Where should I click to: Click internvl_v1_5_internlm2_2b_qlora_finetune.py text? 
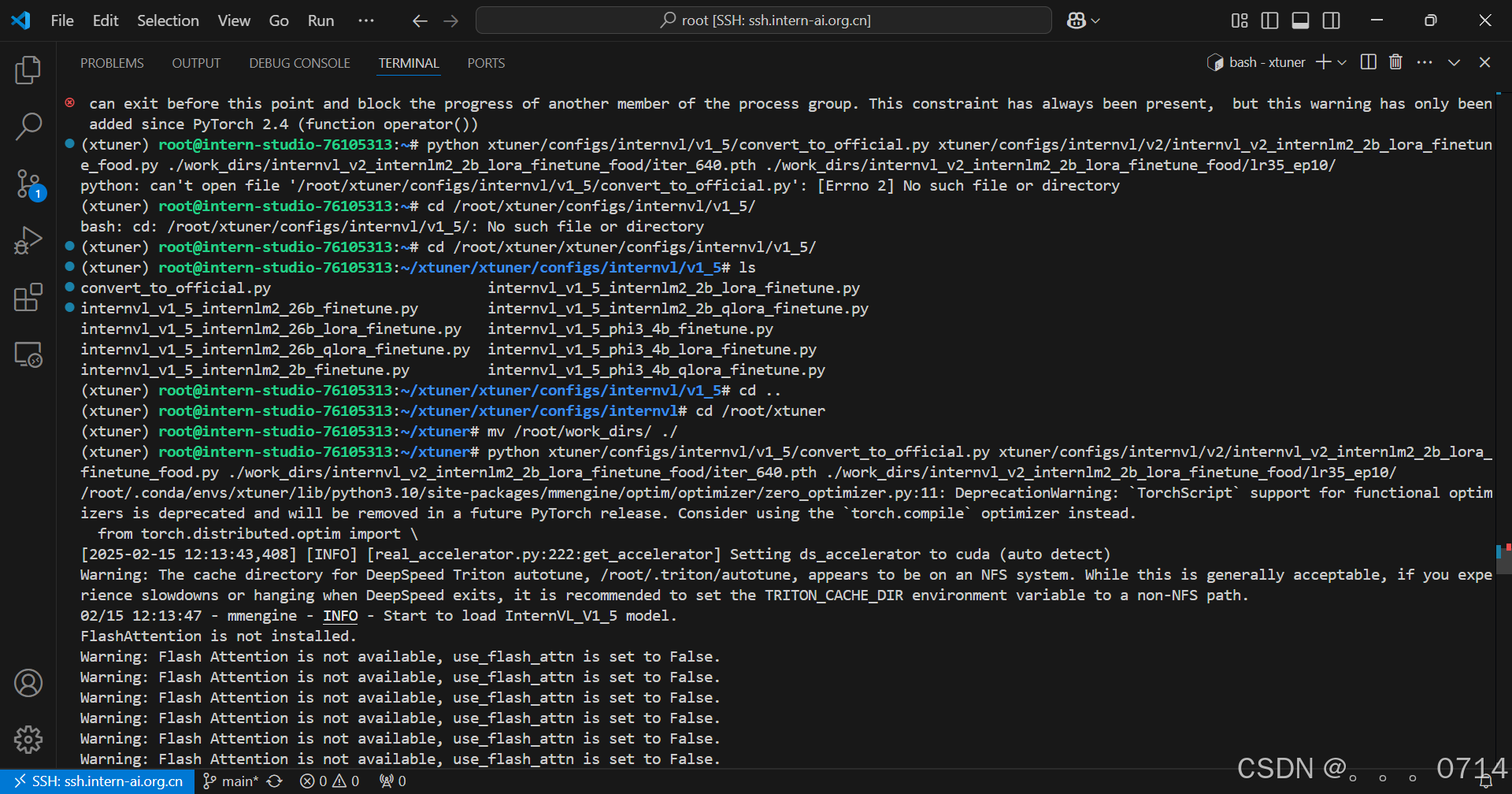tap(678, 309)
